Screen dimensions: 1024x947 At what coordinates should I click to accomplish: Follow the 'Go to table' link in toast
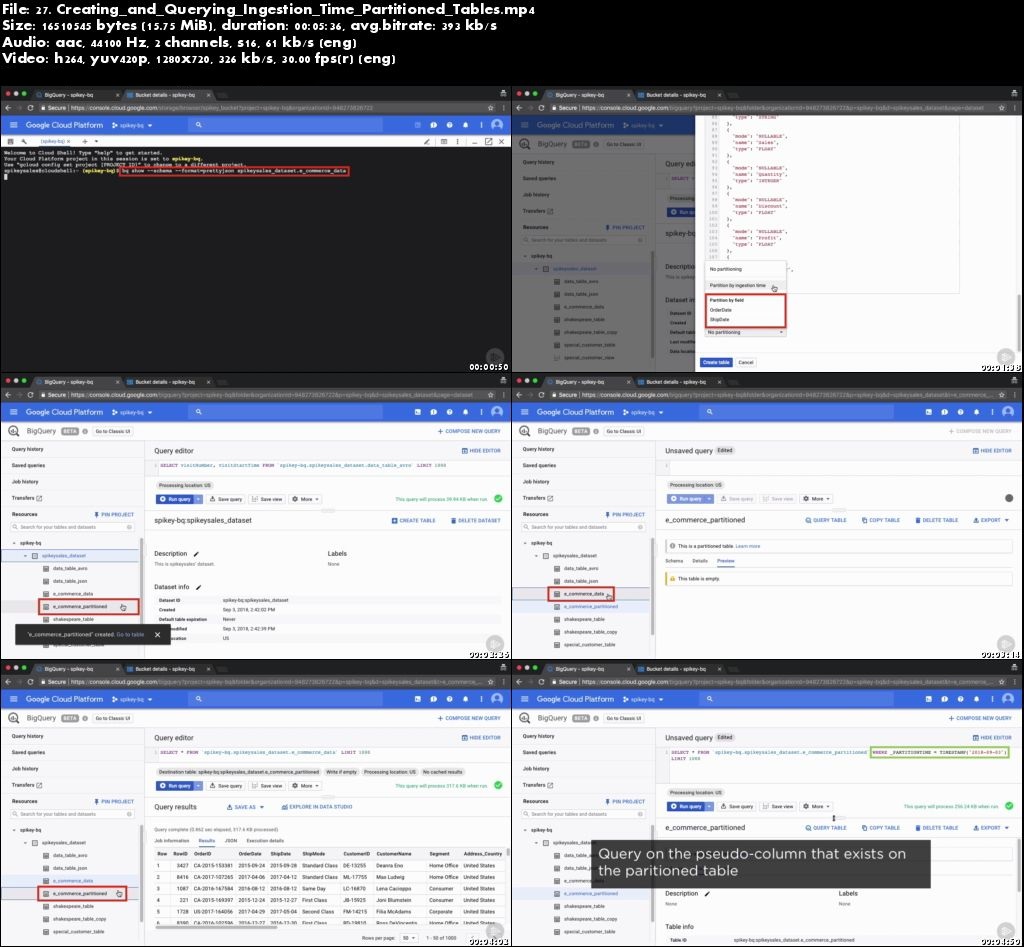click(130, 635)
